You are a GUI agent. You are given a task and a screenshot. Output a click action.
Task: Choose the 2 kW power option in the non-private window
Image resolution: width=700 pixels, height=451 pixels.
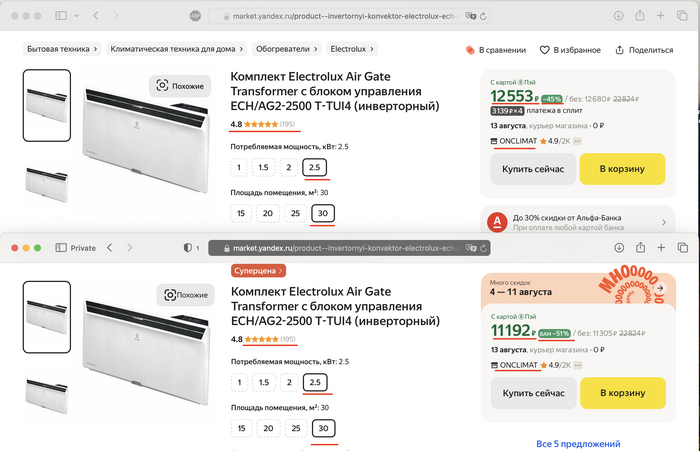click(289, 168)
